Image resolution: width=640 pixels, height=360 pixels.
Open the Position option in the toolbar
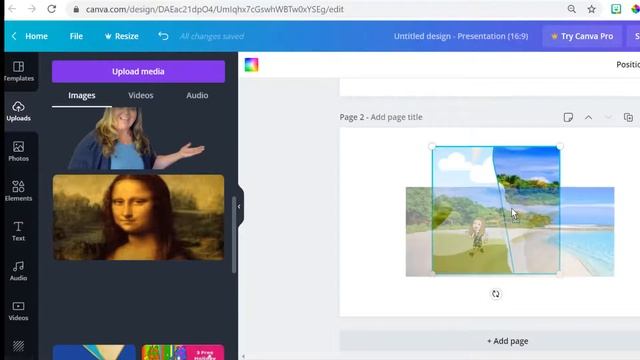click(628, 64)
